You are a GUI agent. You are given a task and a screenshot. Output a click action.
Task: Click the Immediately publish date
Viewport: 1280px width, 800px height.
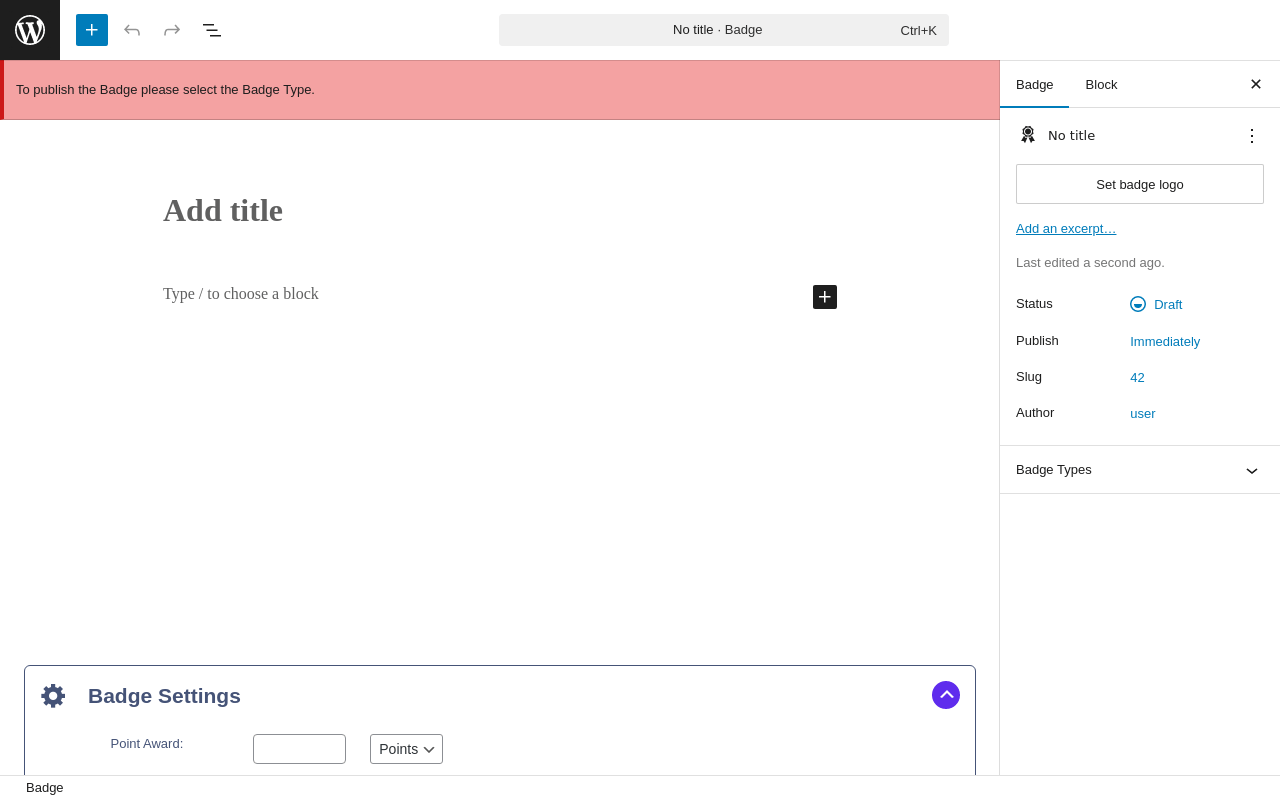pos(1165,341)
